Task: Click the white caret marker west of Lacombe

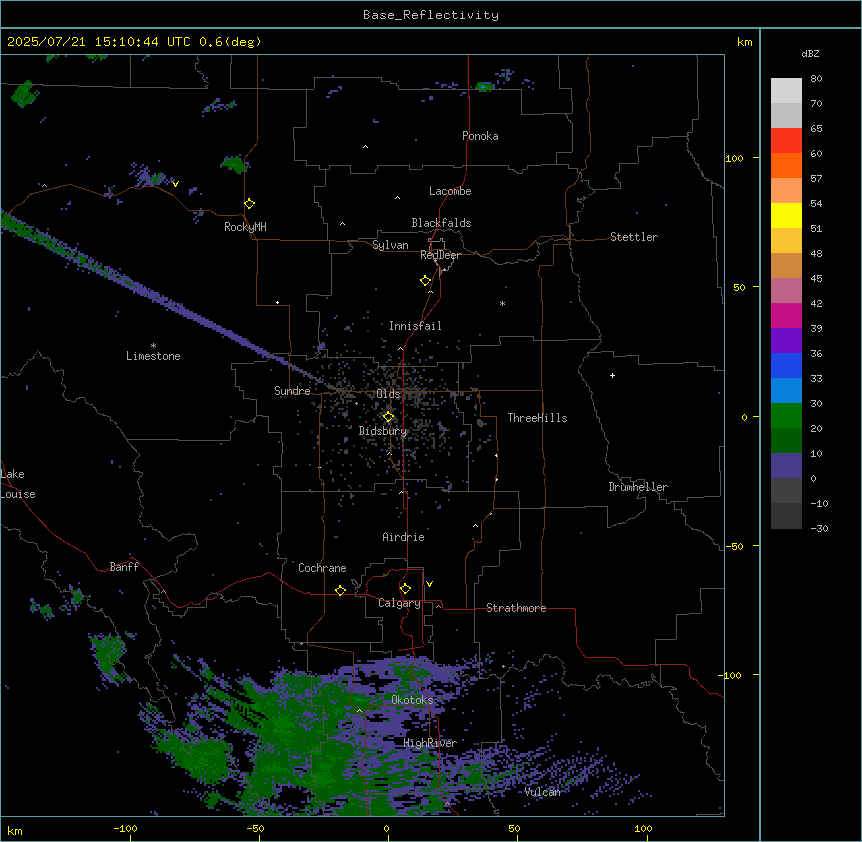Action: point(397,198)
